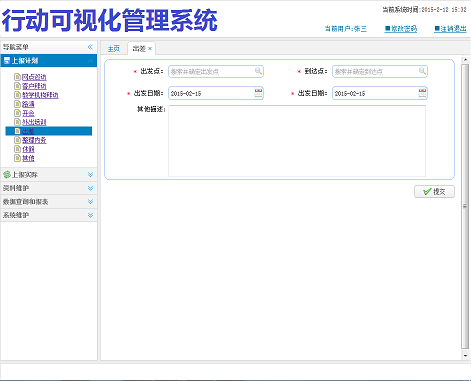
Task: Click the 注销退出 logout link
Action: point(450,29)
